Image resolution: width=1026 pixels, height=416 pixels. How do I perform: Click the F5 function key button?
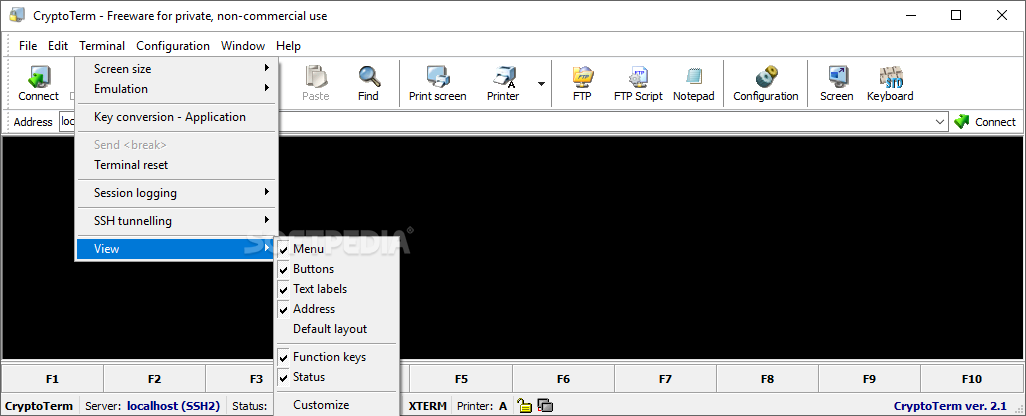(461, 379)
